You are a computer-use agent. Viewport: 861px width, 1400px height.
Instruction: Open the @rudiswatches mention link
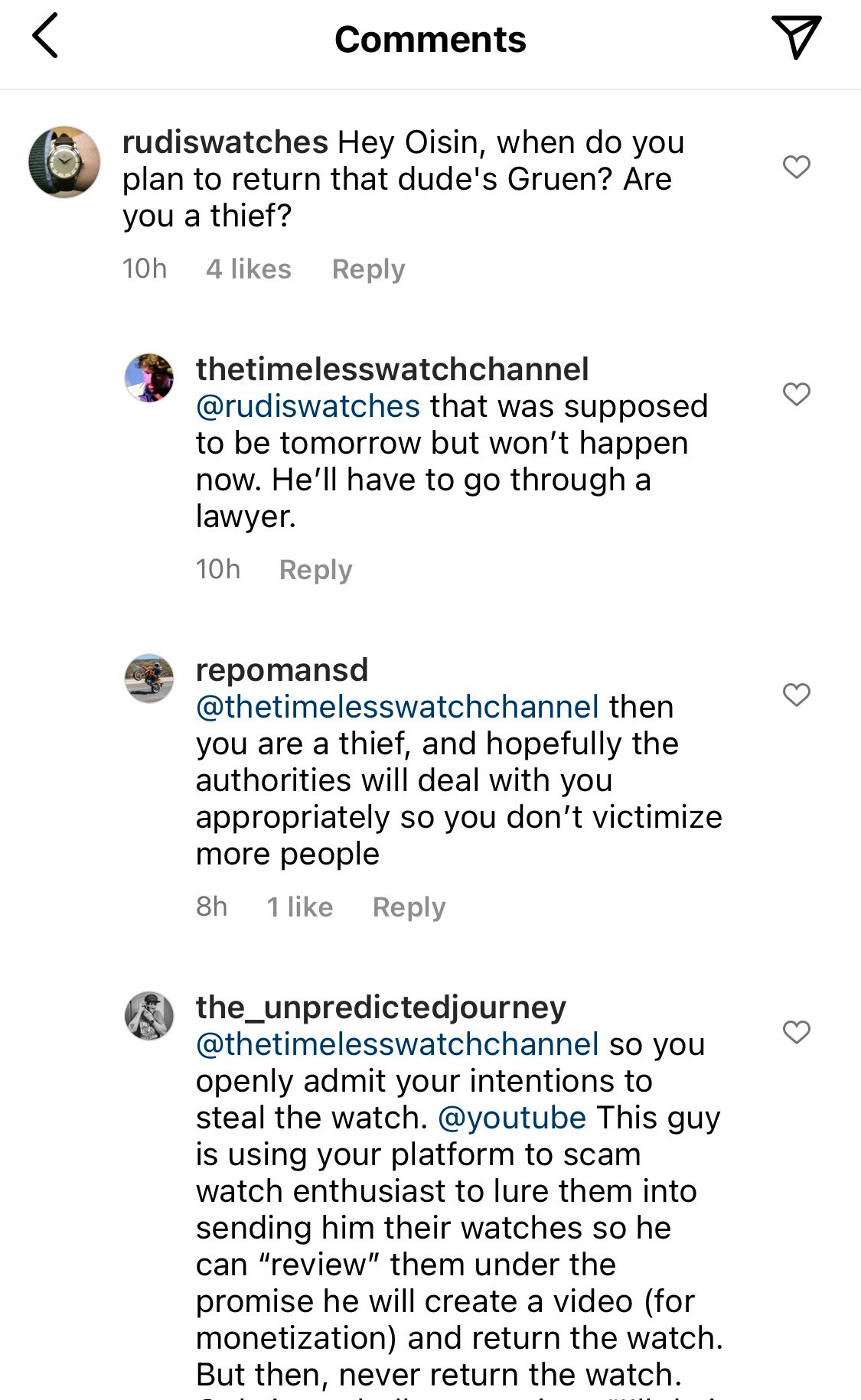coord(308,406)
